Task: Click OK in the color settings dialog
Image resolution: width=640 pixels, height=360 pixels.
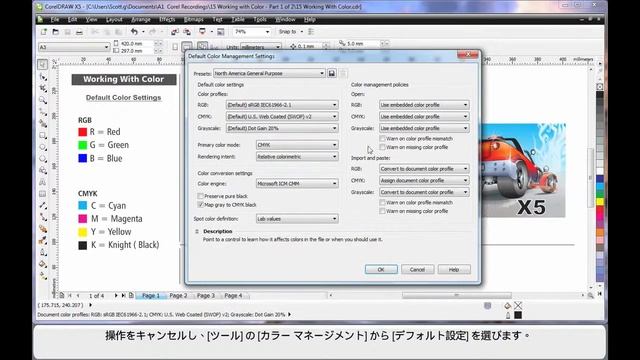Action: (381, 269)
